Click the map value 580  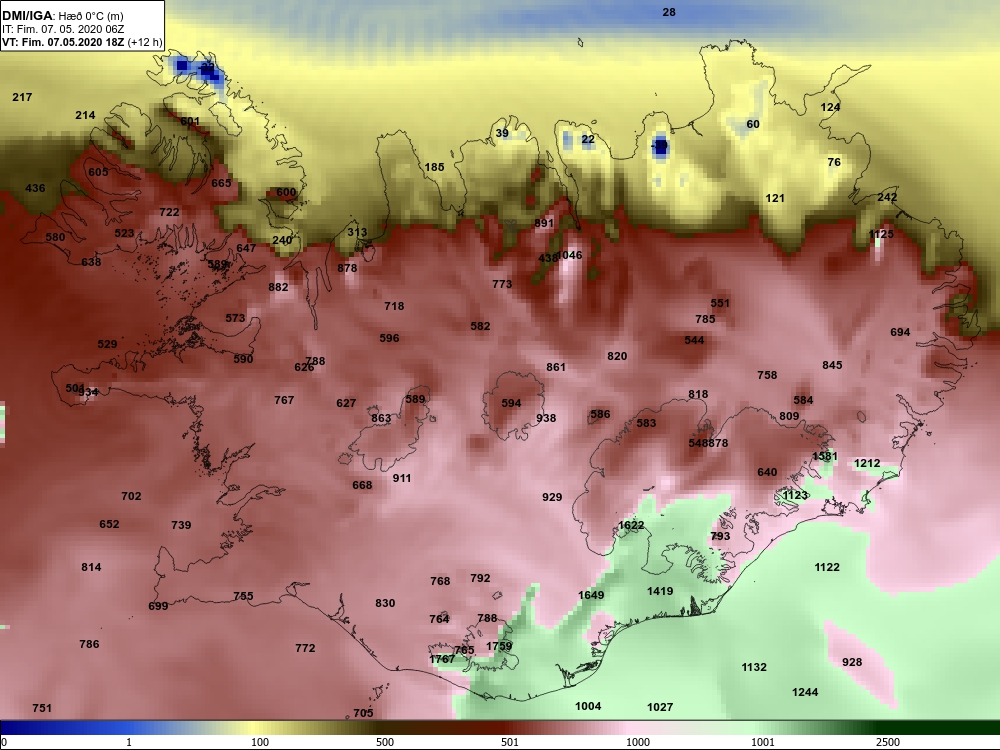[55, 237]
